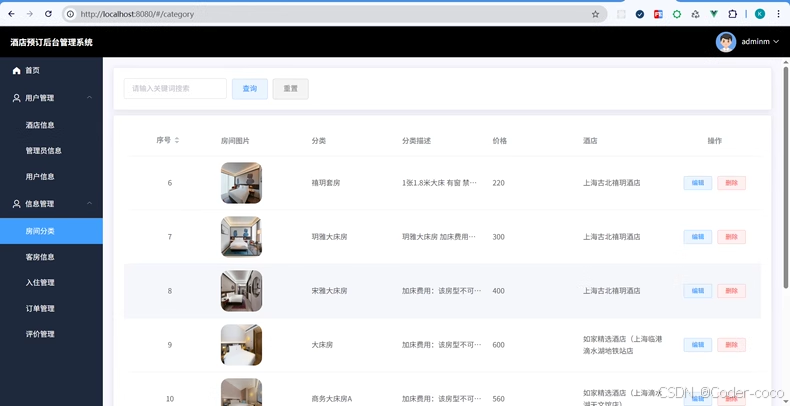Viewport: 790px width, 406px height.
Task: Delete the 宋雅大床房 row
Action: coord(732,291)
